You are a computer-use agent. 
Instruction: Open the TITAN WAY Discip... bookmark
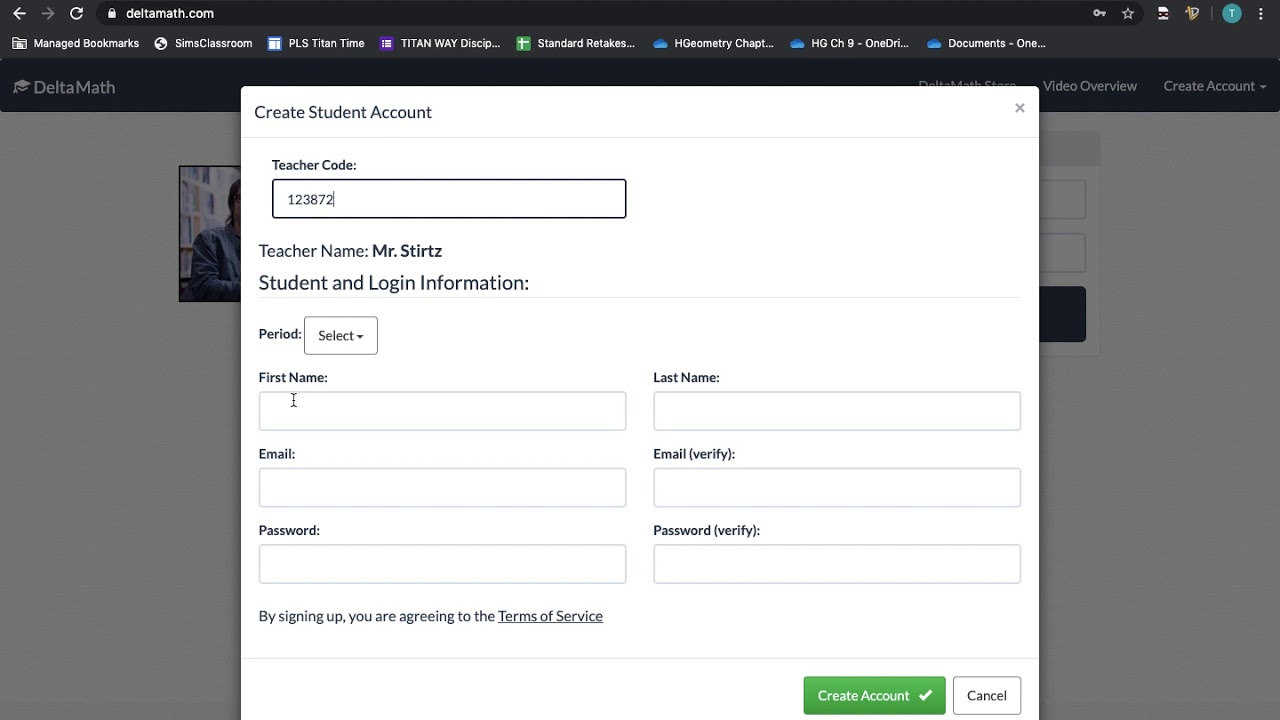coord(440,43)
